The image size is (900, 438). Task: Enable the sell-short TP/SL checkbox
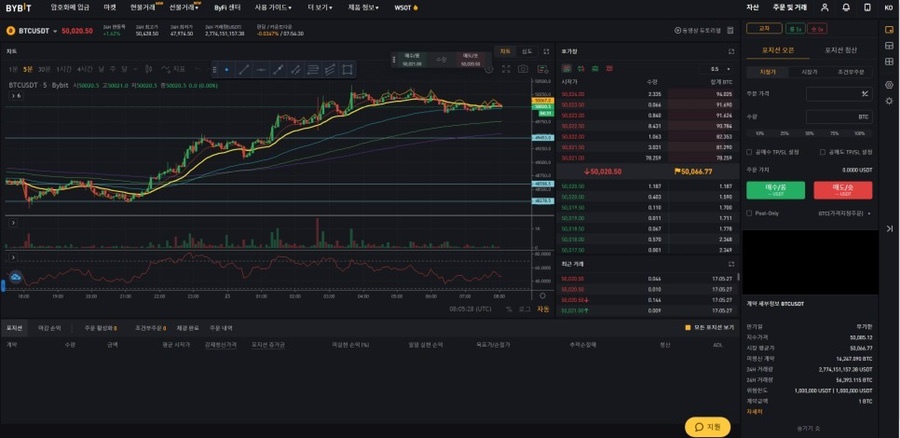(x=823, y=152)
